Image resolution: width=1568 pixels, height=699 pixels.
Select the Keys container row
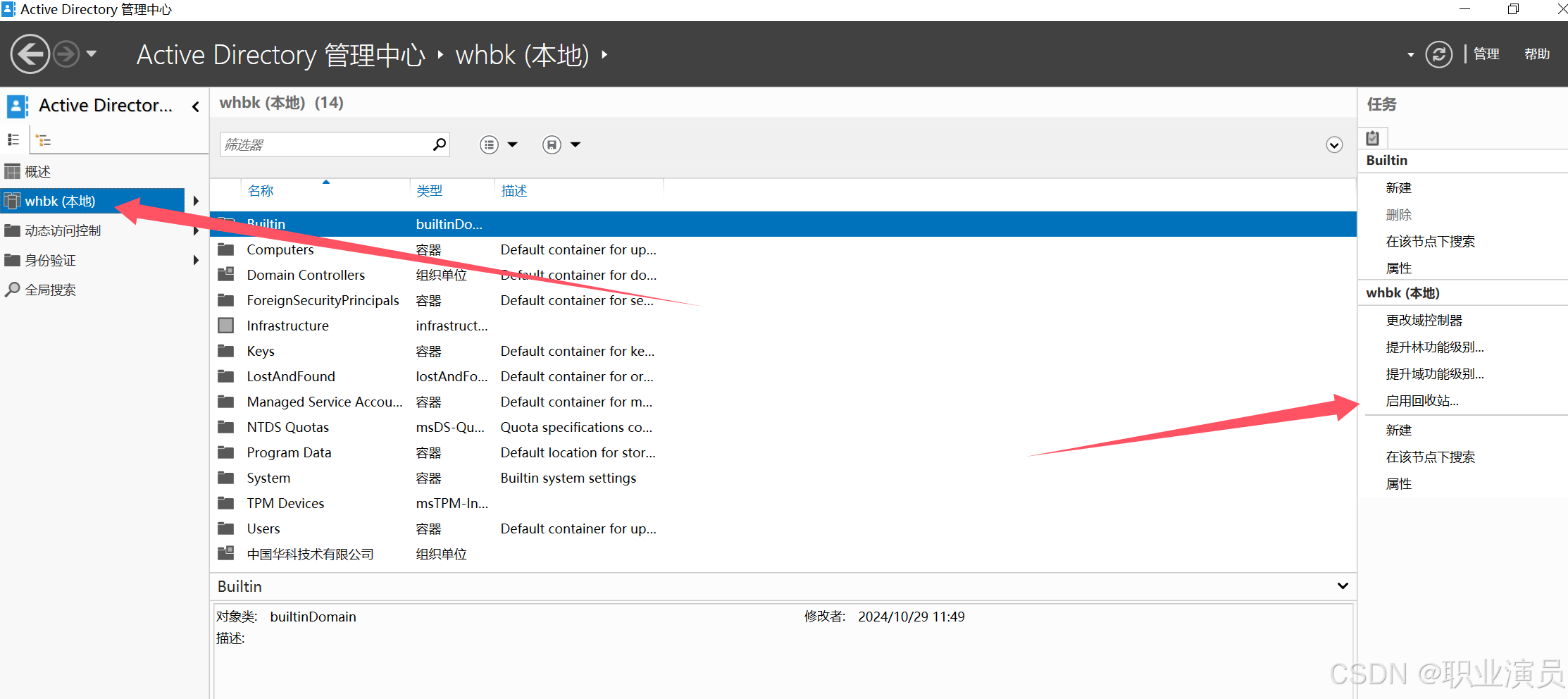(783, 351)
